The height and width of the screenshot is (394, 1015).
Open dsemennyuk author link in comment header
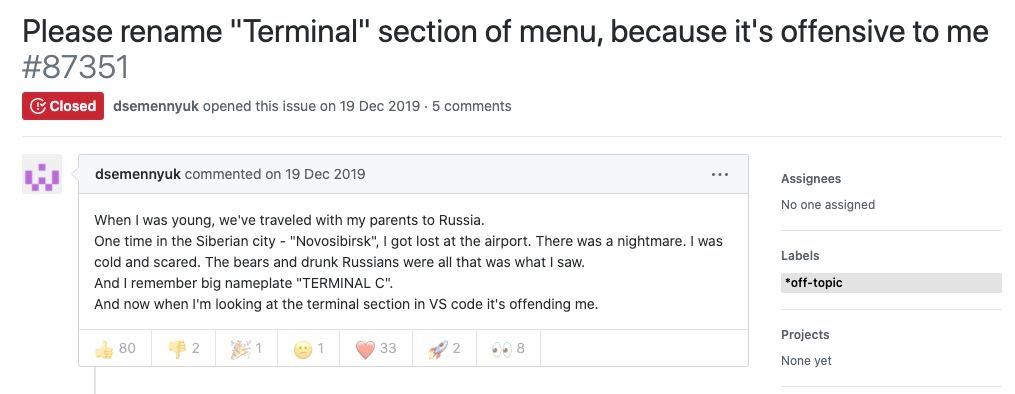point(138,174)
